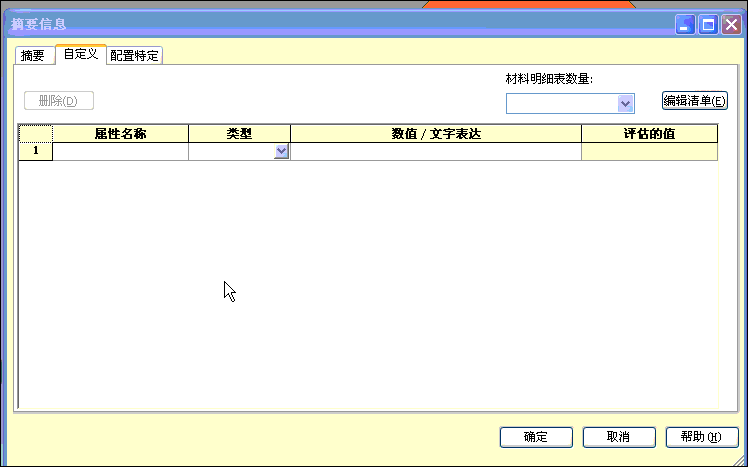Viewport: 748px width, 467px height.
Task: Maximize the 摘要信息 dialog
Action: (x=708, y=24)
